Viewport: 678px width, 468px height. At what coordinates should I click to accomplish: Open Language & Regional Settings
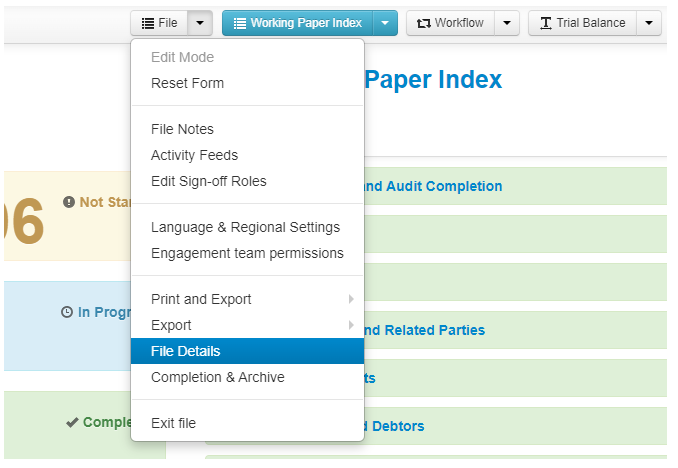click(245, 227)
